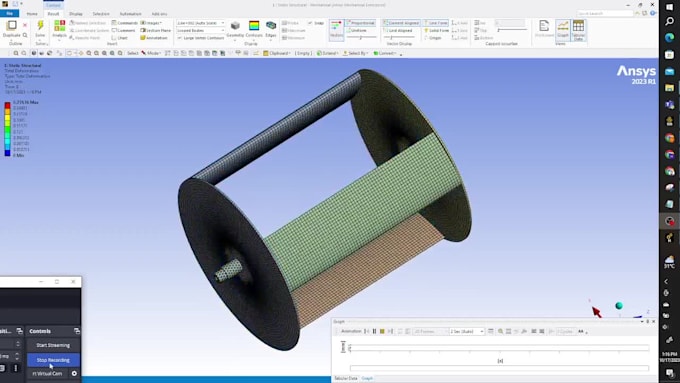Click Stop Recording in recorder window

(53, 360)
